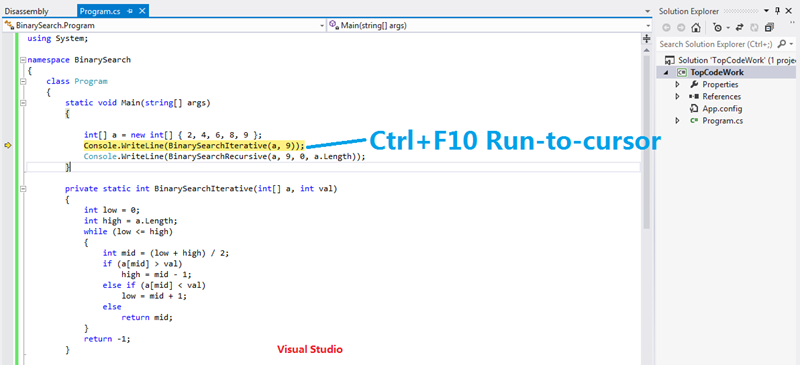
Task: Select Program.cs in Solution Explorer tree
Action: coord(722,121)
